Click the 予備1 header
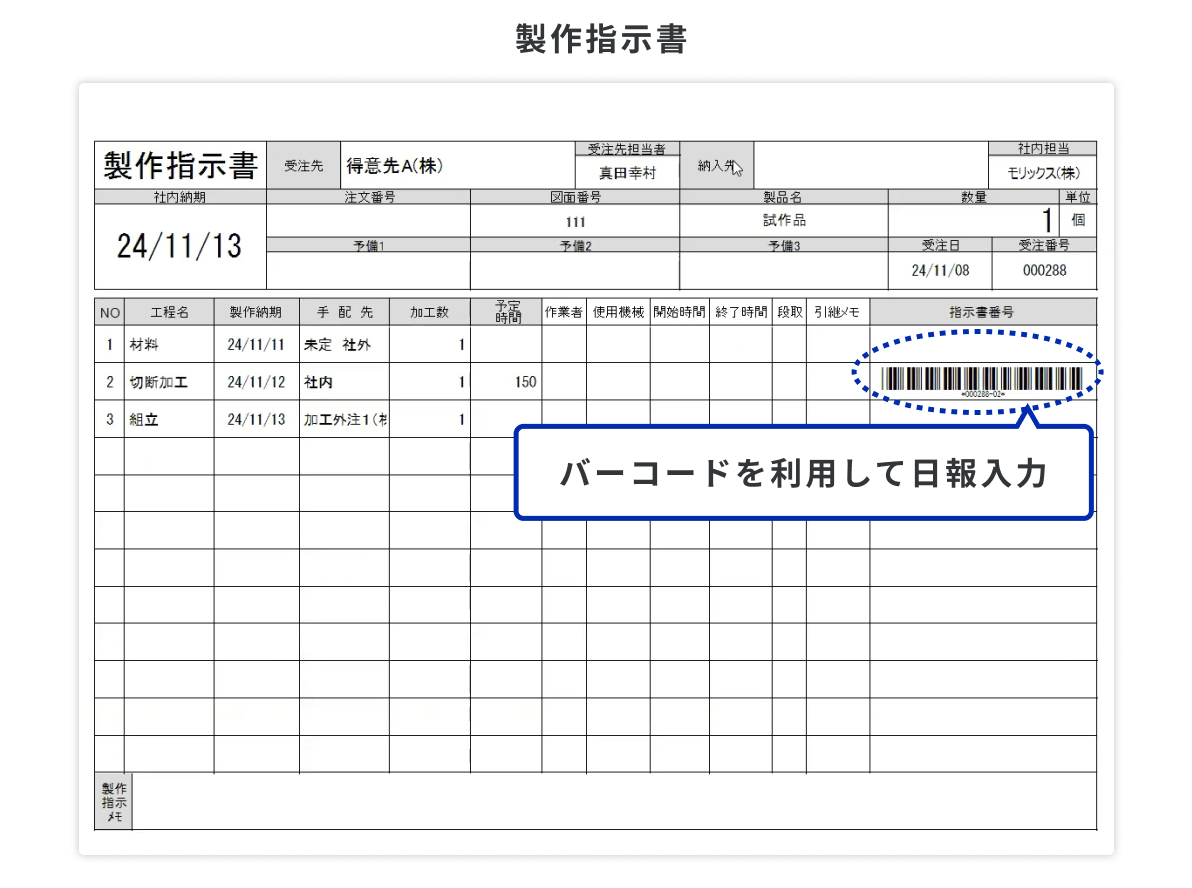This screenshot has width=1192, height=888. pyautogui.click(x=369, y=246)
